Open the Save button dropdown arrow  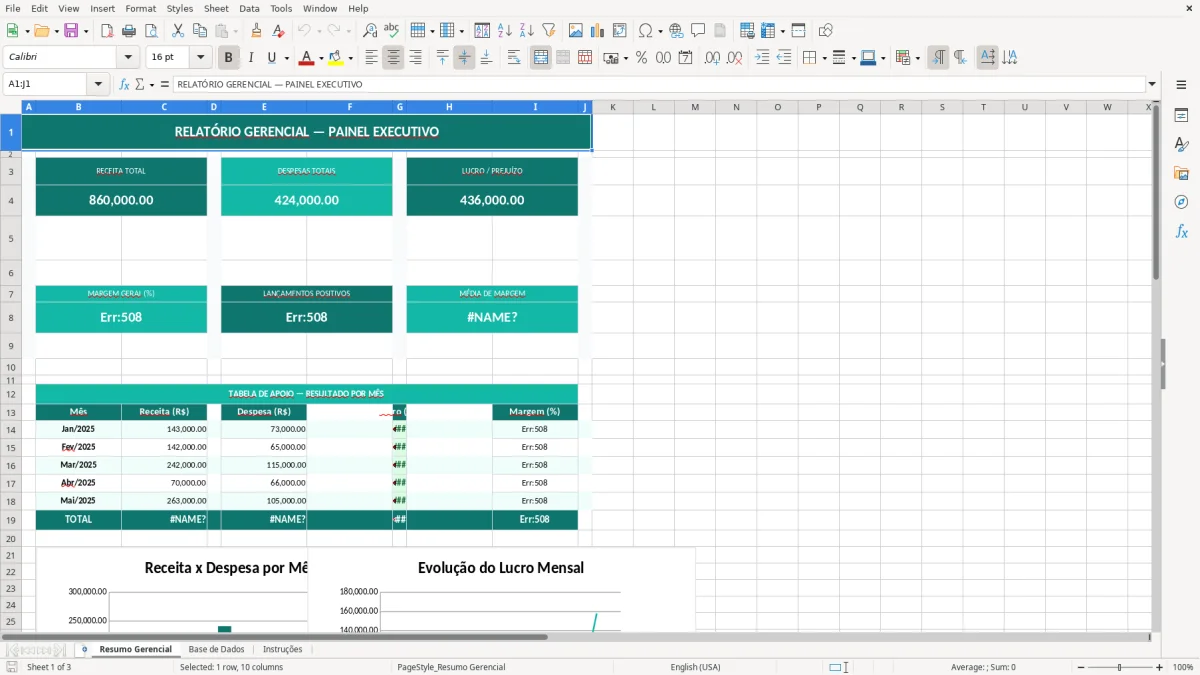point(86,31)
